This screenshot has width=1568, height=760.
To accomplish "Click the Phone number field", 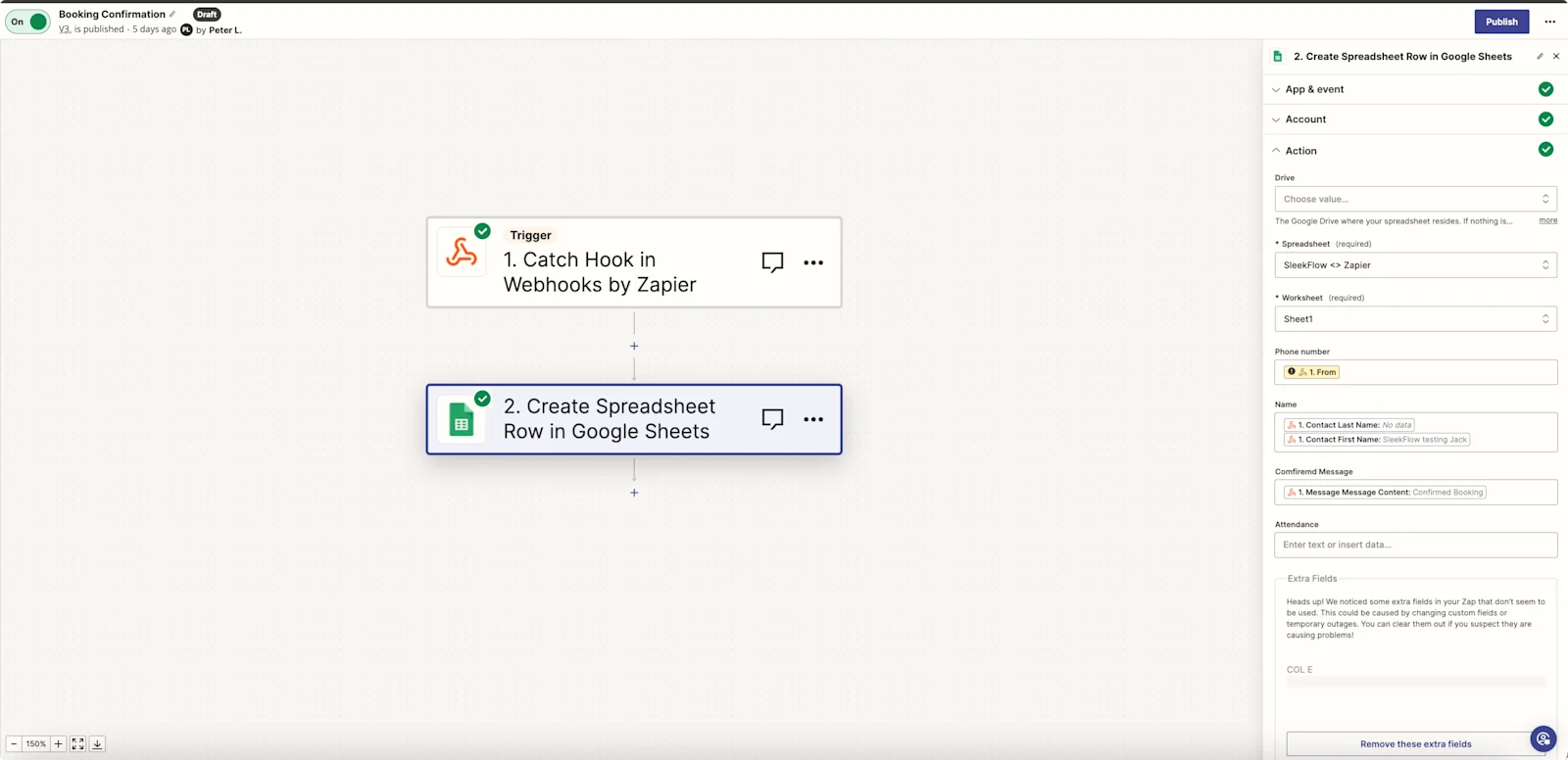I will click(x=1415, y=372).
